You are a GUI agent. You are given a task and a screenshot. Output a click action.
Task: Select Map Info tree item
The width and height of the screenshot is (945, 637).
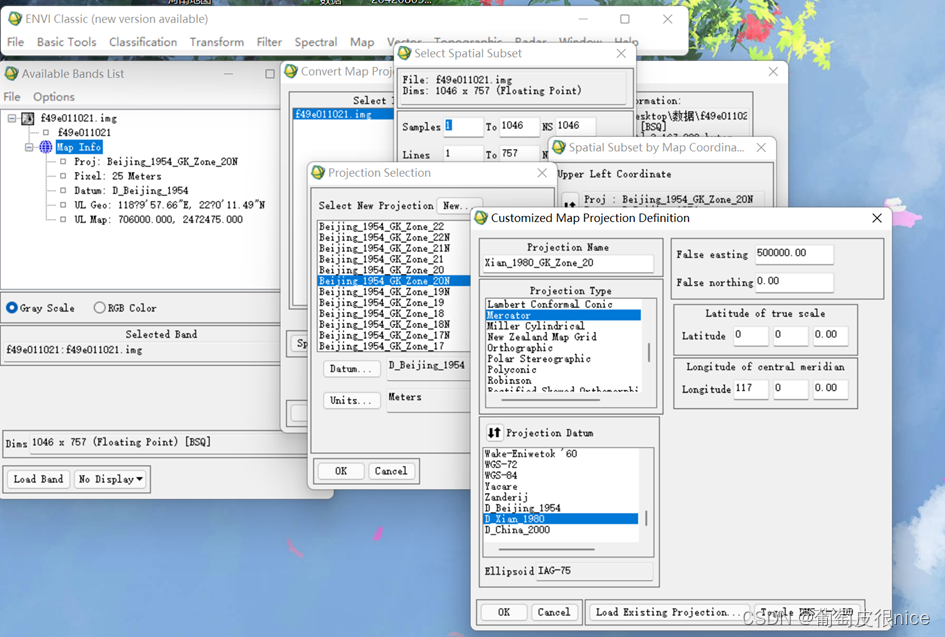click(x=79, y=147)
